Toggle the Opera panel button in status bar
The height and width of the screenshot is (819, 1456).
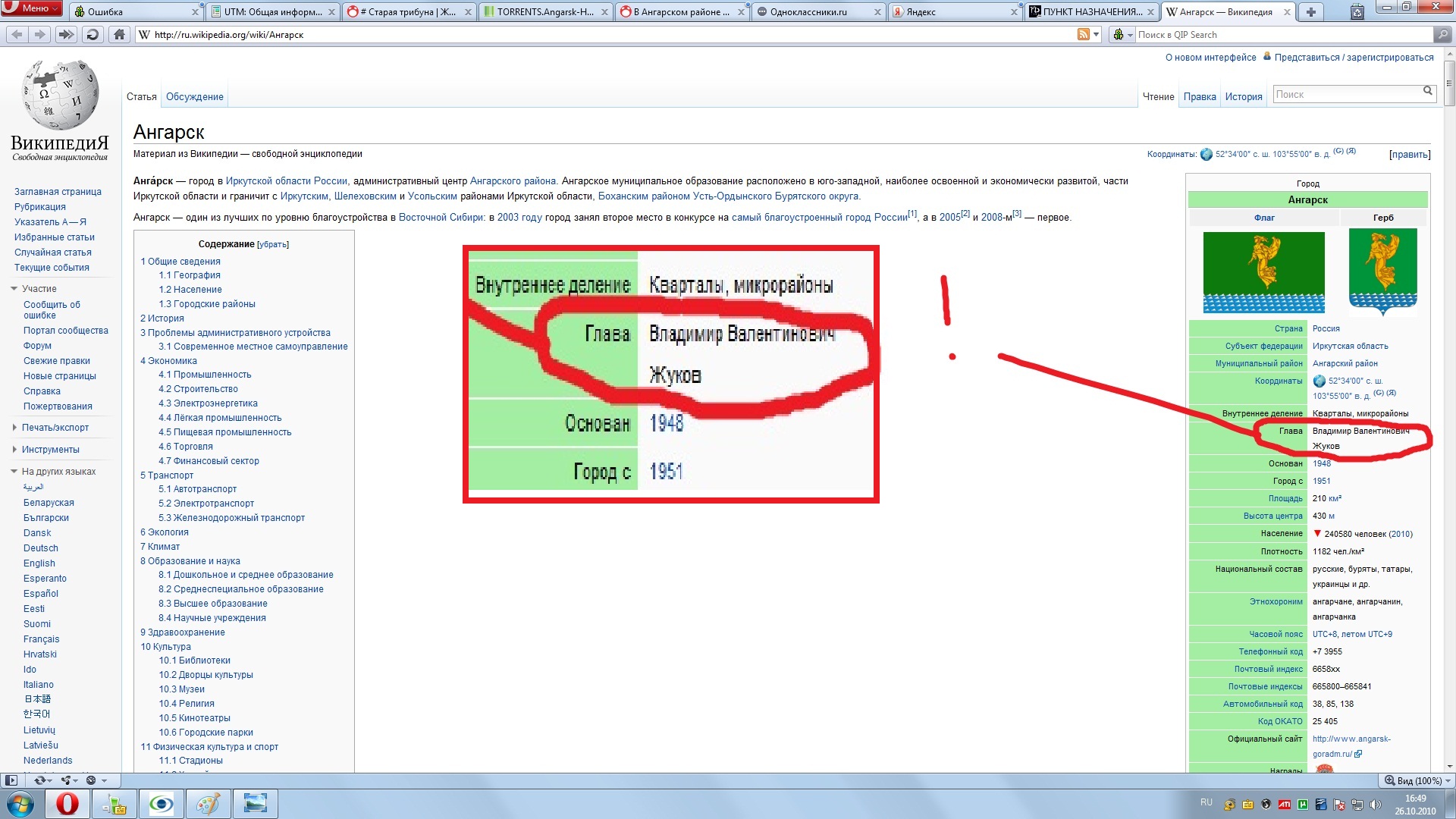tap(11, 780)
